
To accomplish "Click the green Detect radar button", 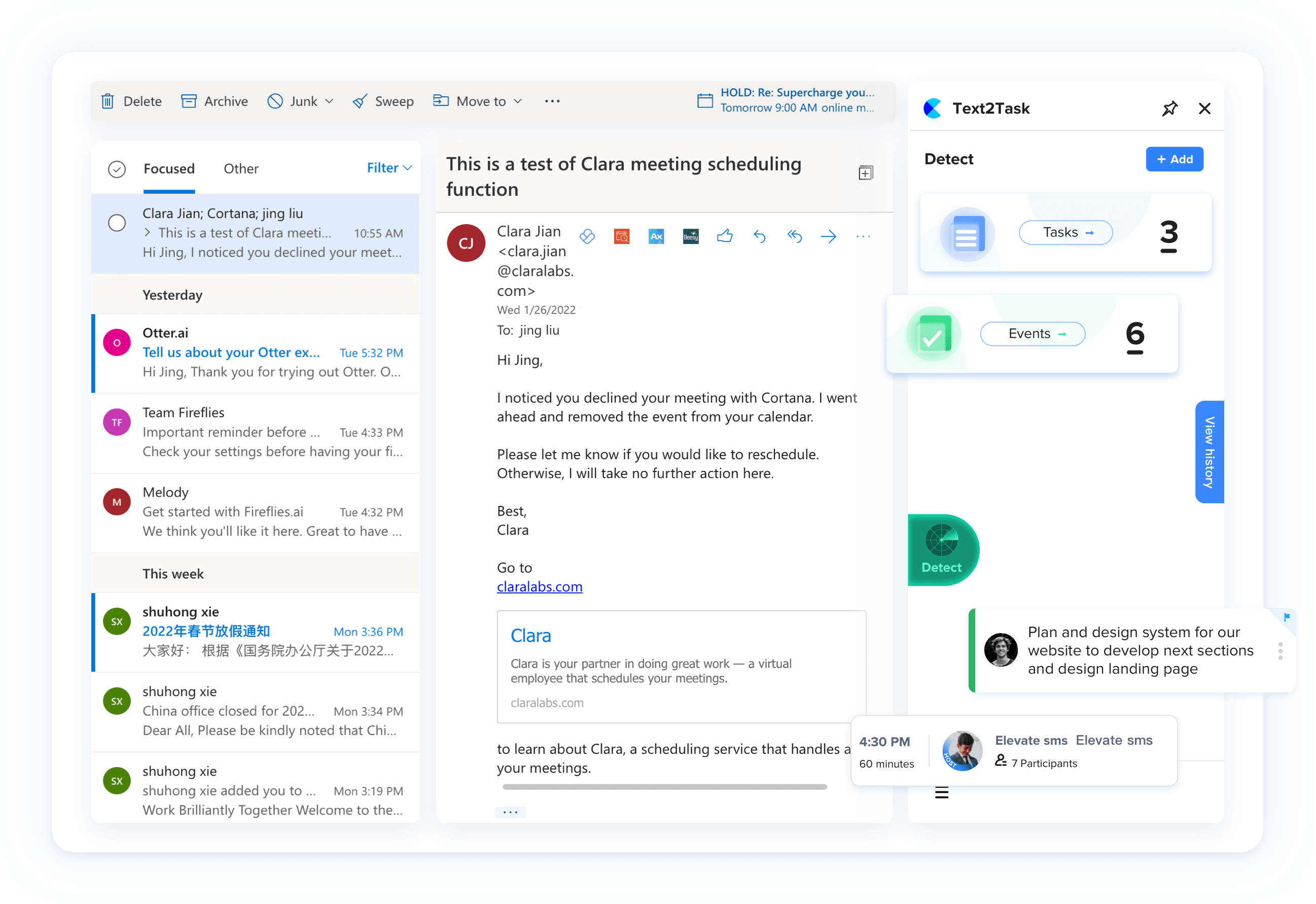I will click(x=942, y=549).
